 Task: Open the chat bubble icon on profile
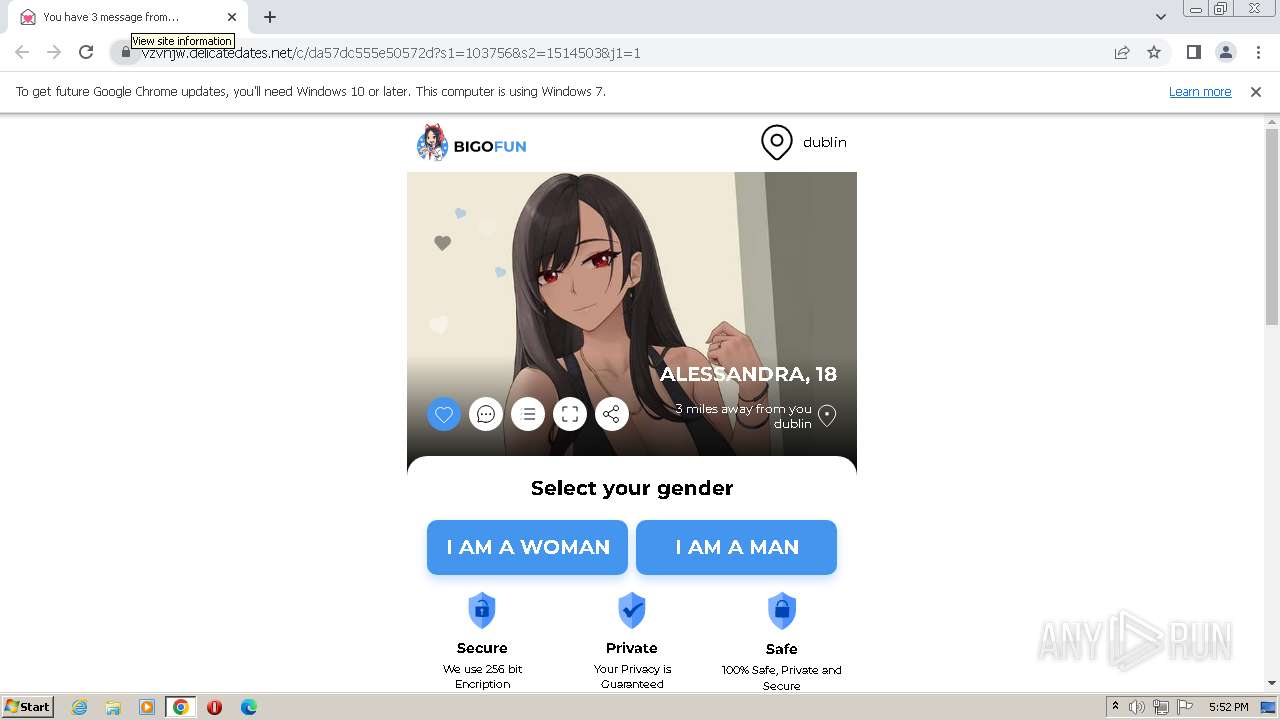pos(486,414)
